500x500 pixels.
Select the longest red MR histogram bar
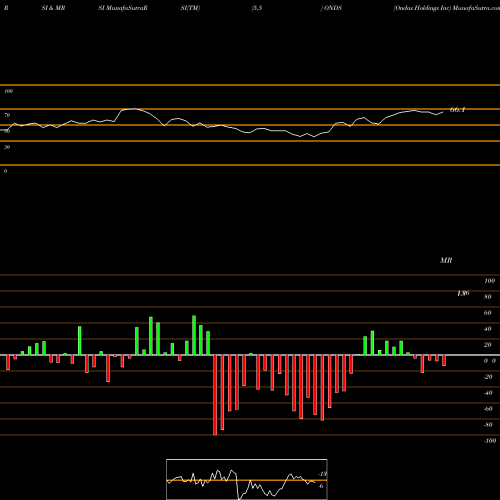point(215,395)
